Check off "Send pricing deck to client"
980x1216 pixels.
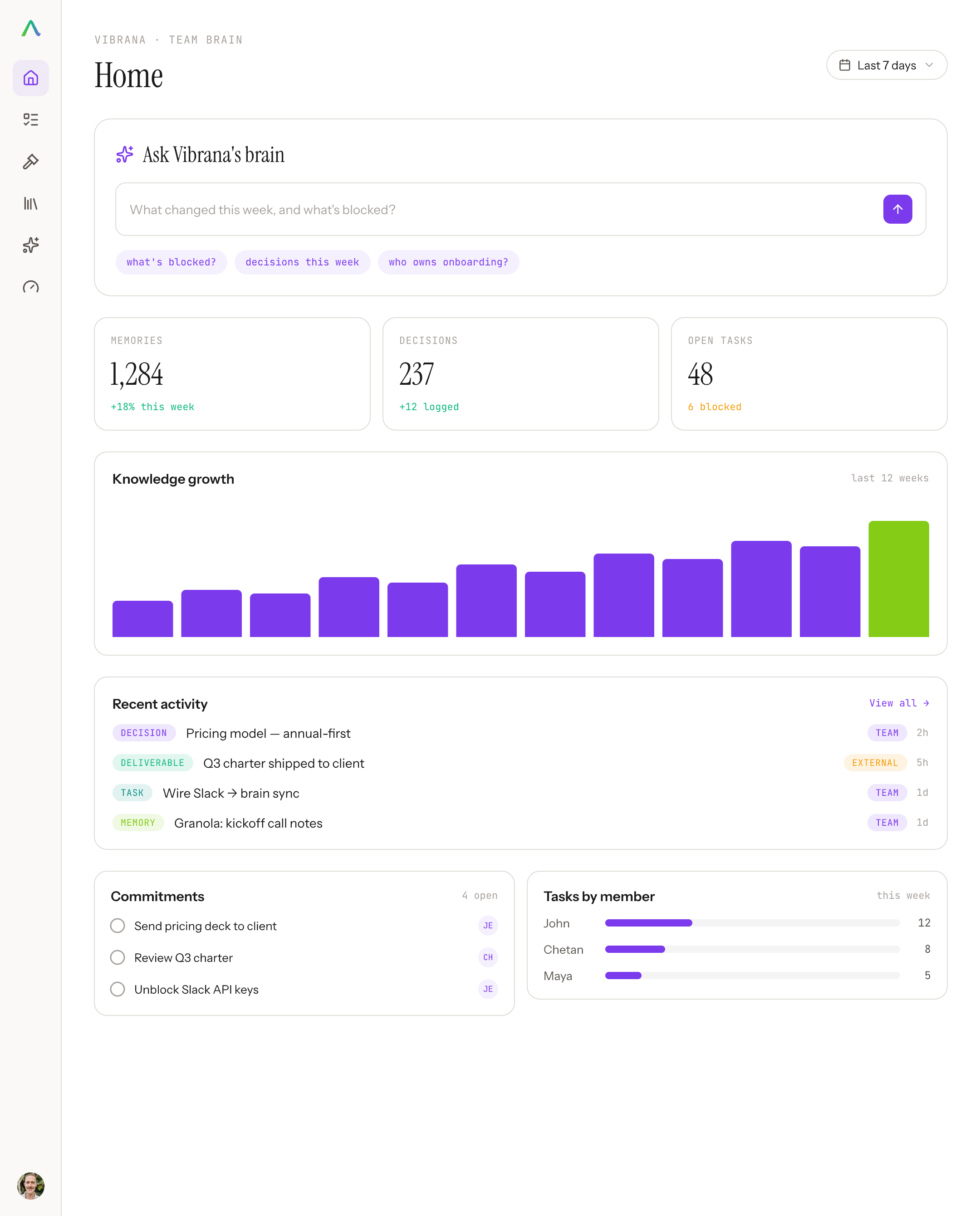pos(118,926)
